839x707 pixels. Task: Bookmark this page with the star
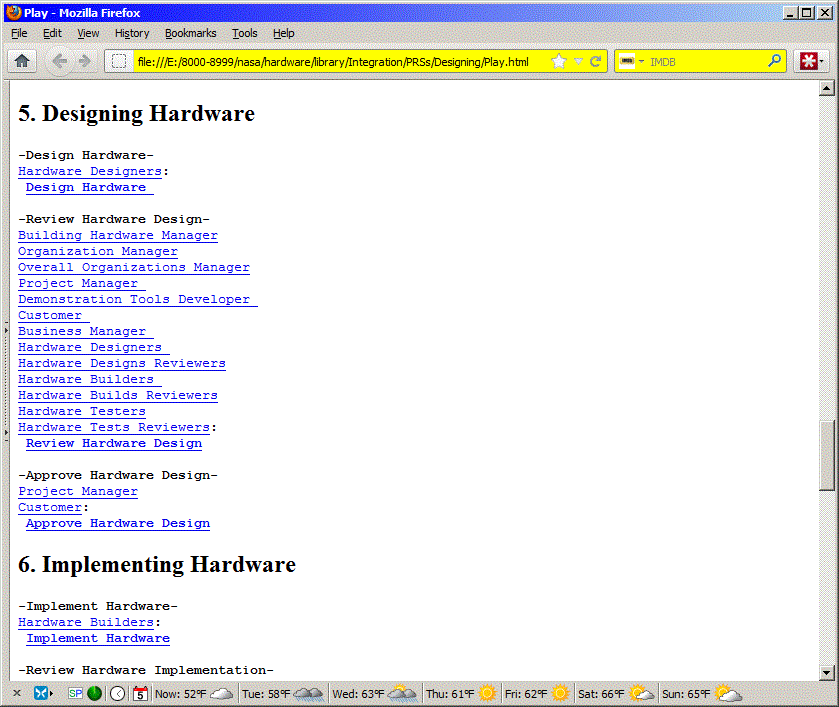559,62
